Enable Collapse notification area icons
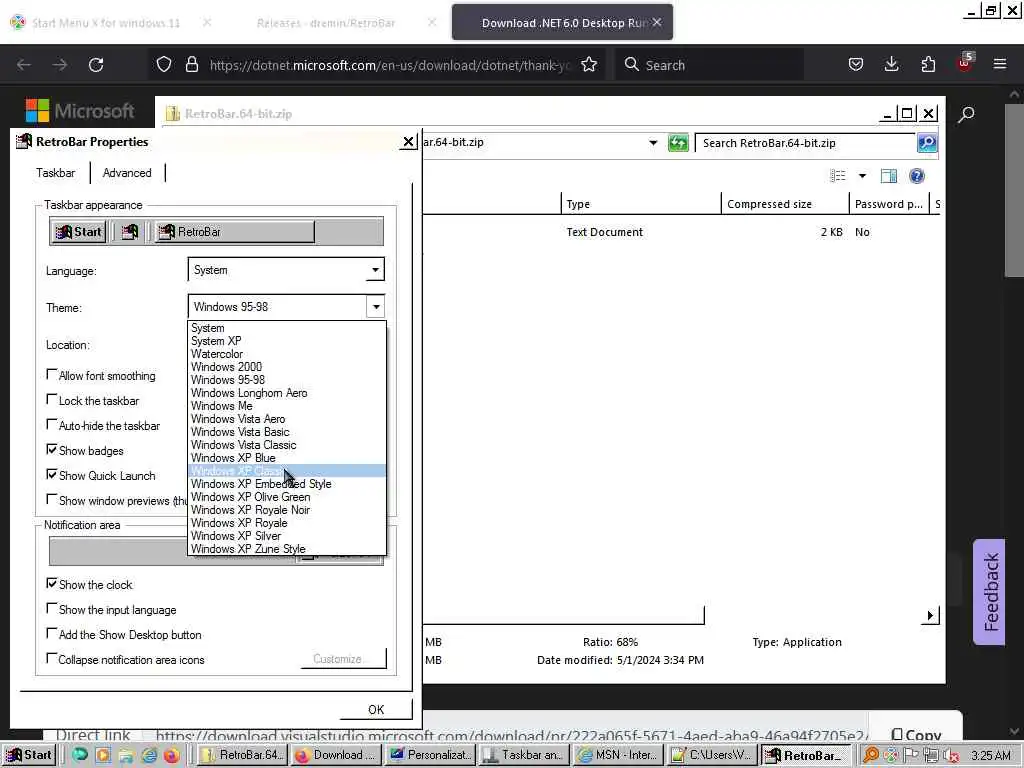Viewport: 1024px width, 768px height. coord(52,658)
